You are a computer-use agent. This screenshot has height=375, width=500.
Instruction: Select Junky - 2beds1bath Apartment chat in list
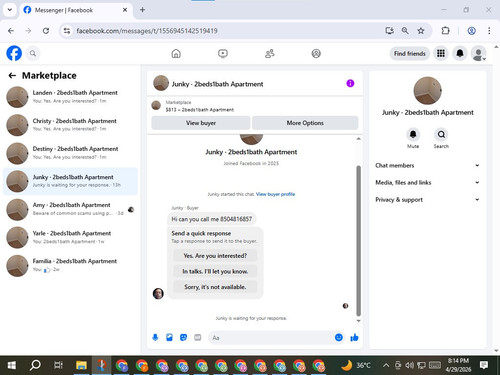click(70, 181)
